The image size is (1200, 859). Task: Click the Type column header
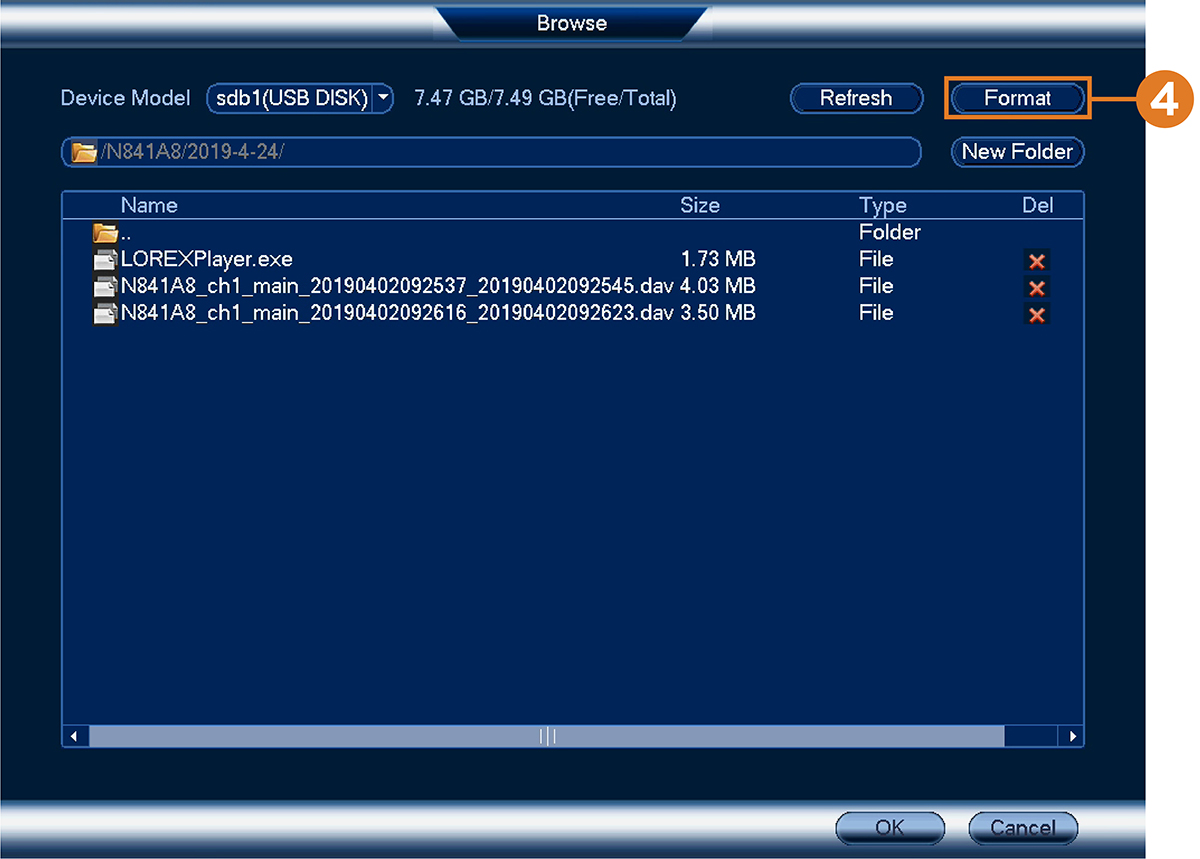pos(882,205)
